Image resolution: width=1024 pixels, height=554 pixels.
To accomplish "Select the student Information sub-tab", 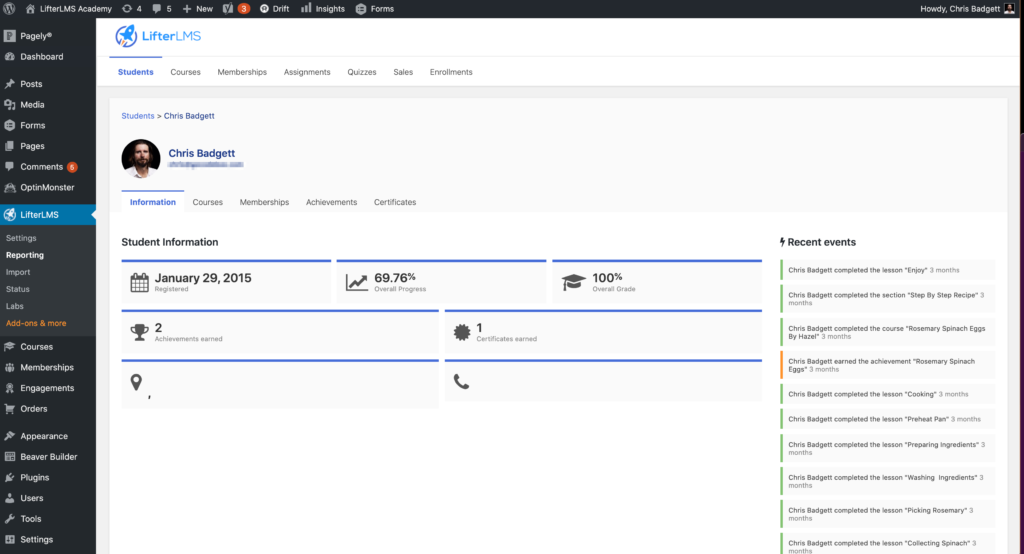I will pyautogui.click(x=153, y=202).
